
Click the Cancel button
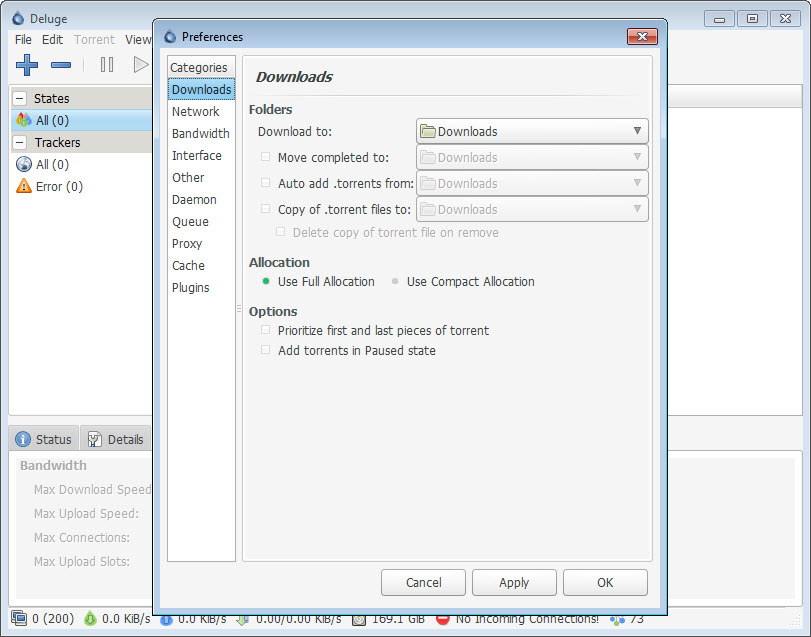click(x=424, y=583)
